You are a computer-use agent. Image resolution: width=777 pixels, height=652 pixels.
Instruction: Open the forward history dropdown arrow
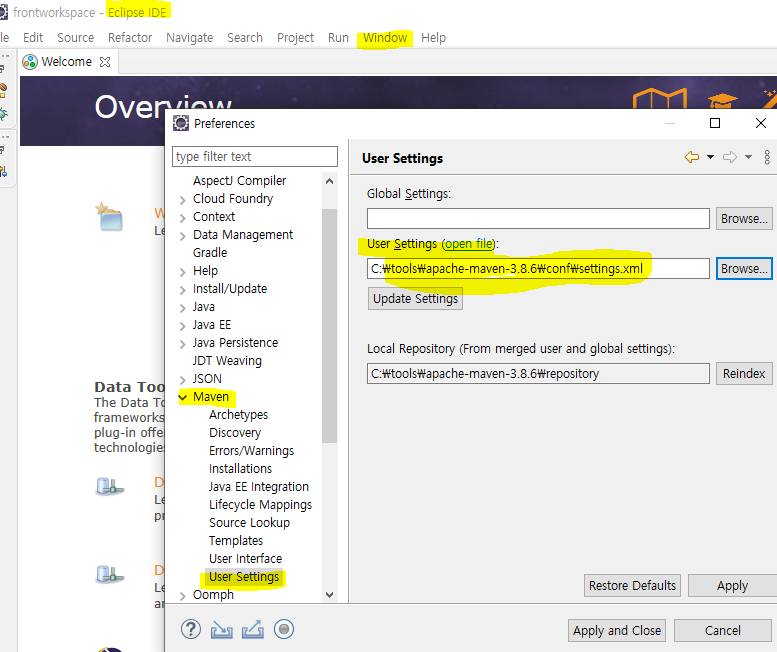tap(749, 158)
